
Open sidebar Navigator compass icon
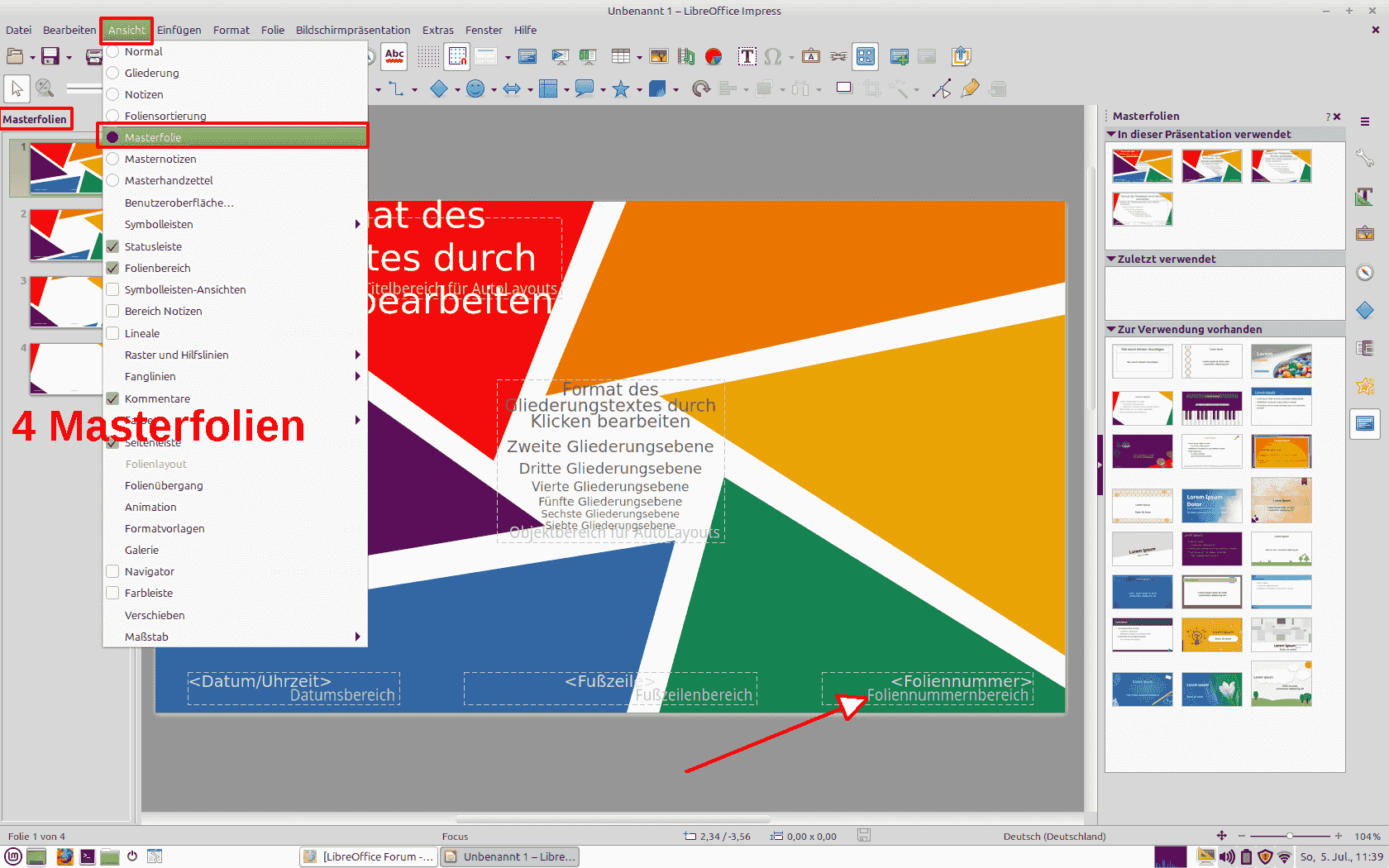[1365, 272]
